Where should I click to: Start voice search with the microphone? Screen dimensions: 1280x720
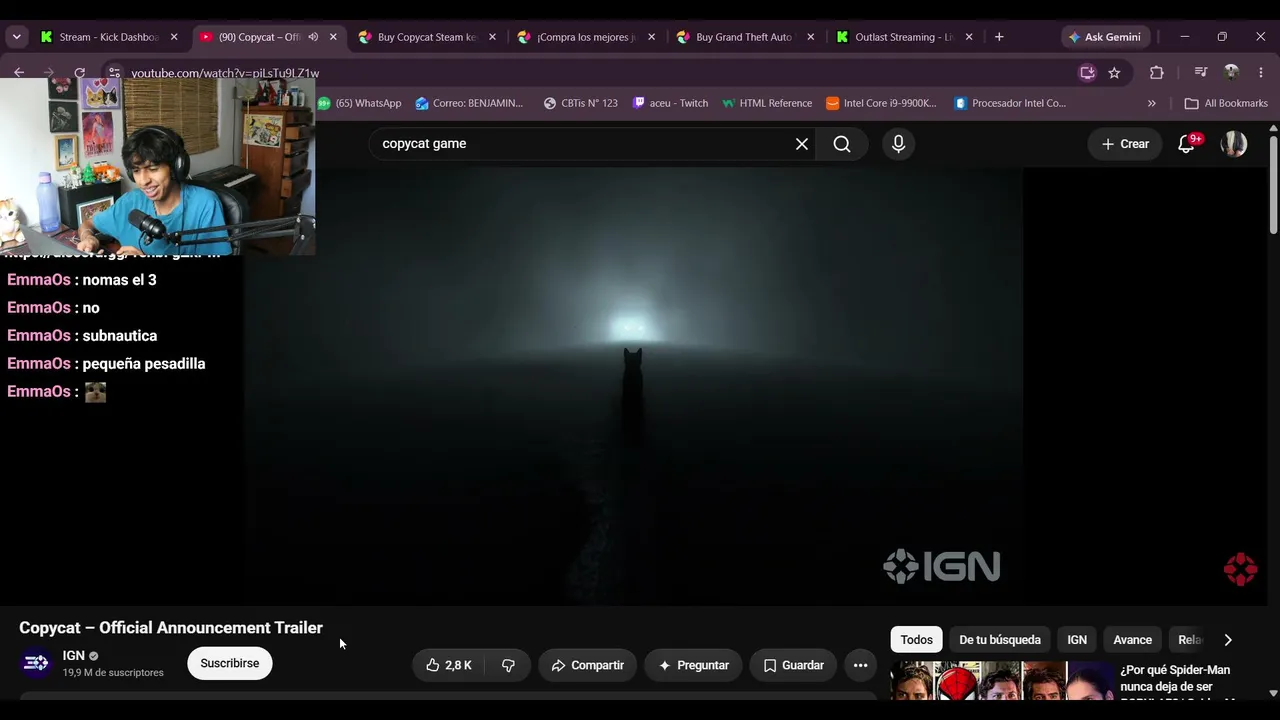tap(898, 144)
